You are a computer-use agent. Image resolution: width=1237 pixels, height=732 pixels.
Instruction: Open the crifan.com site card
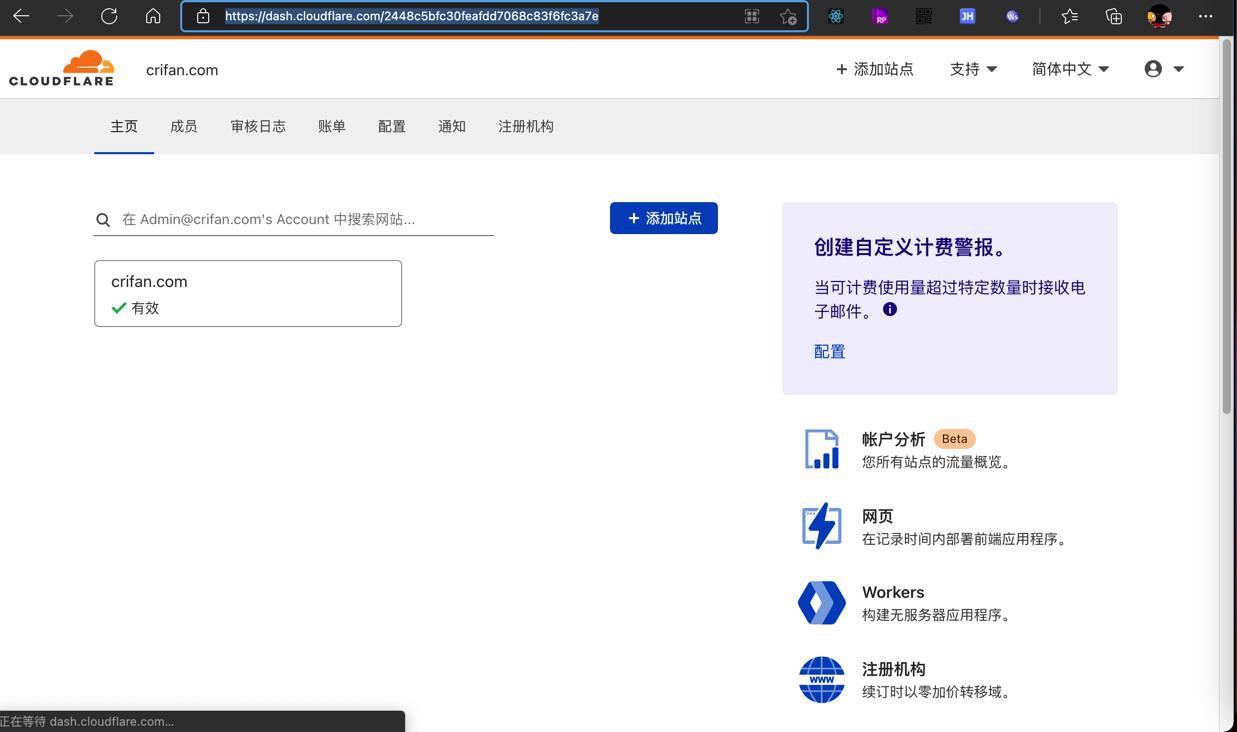248,293
